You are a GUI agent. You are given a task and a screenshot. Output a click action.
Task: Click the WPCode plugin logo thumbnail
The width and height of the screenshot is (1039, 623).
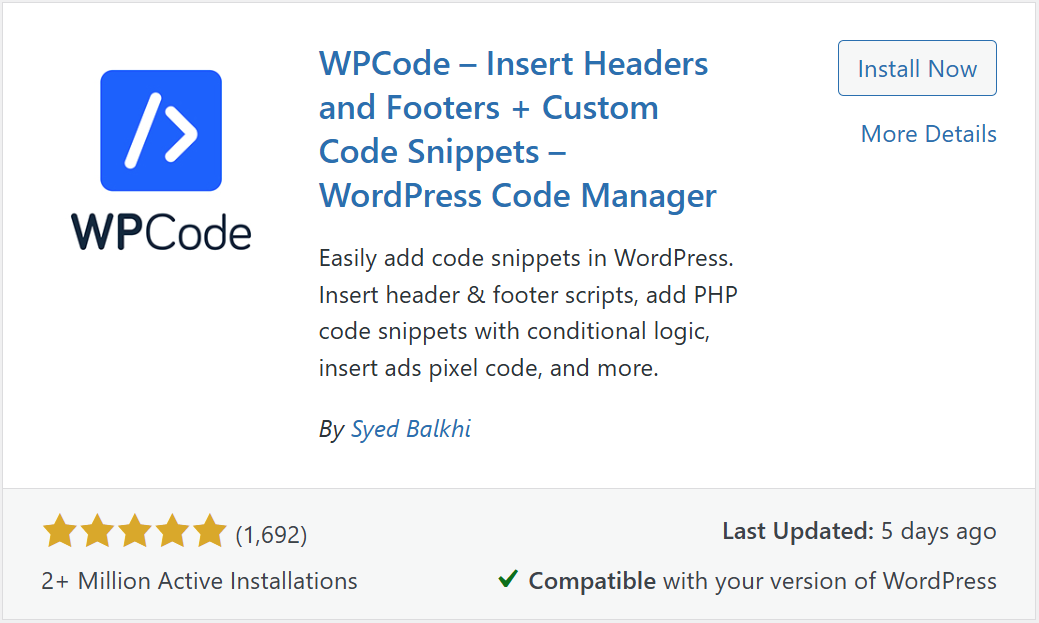161,160
